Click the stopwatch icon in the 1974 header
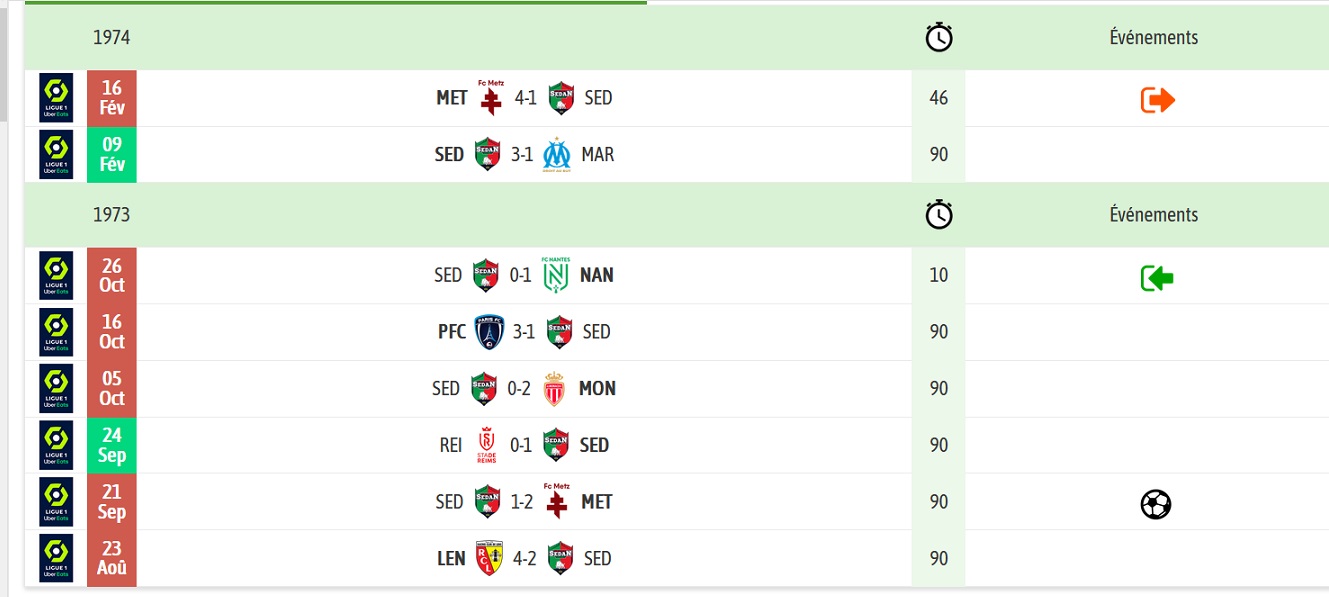The height and width of the screenshot is (597, 1329). (x=939, y=38)
